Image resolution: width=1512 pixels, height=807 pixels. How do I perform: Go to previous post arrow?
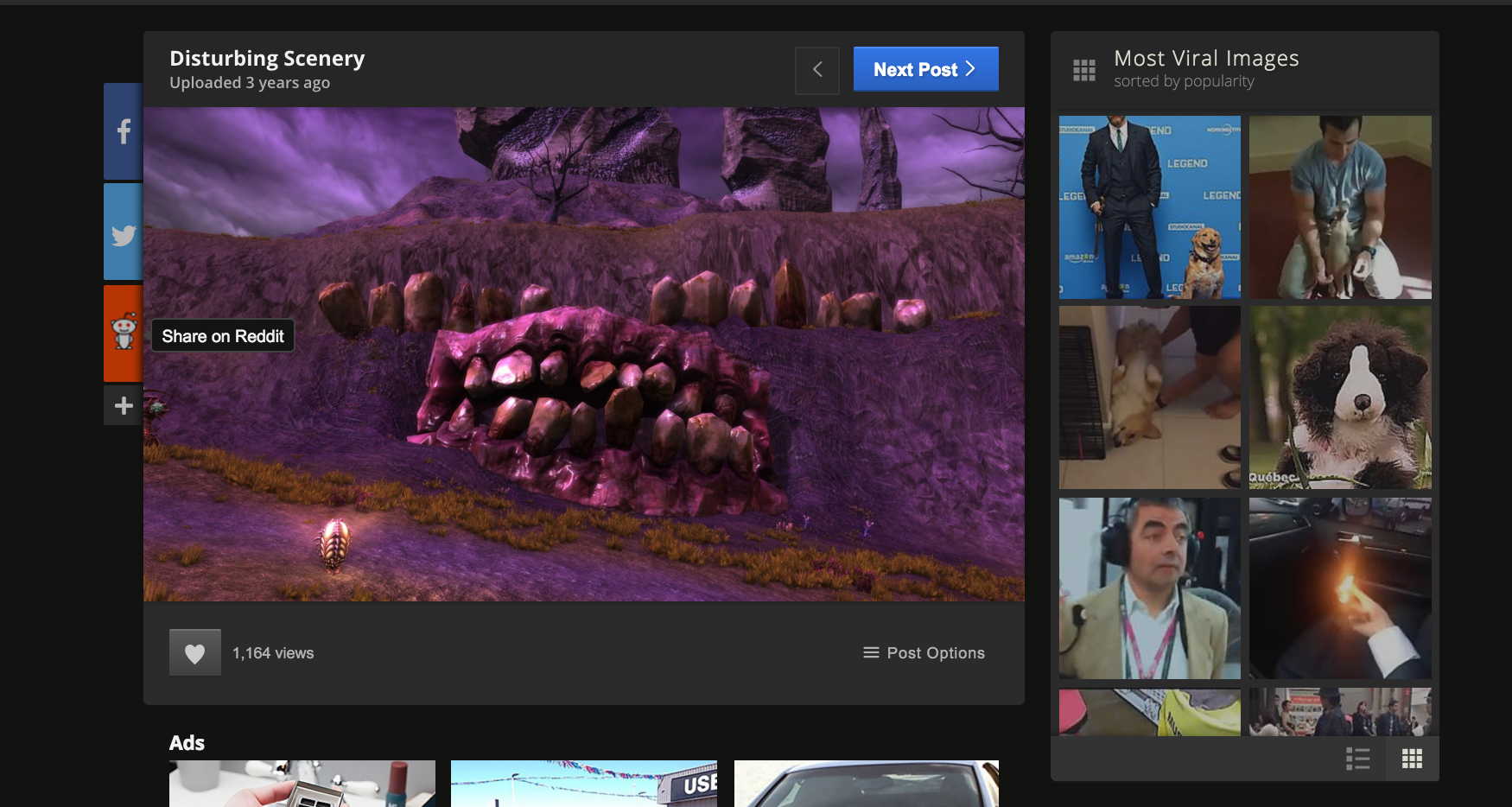point(817,70)
